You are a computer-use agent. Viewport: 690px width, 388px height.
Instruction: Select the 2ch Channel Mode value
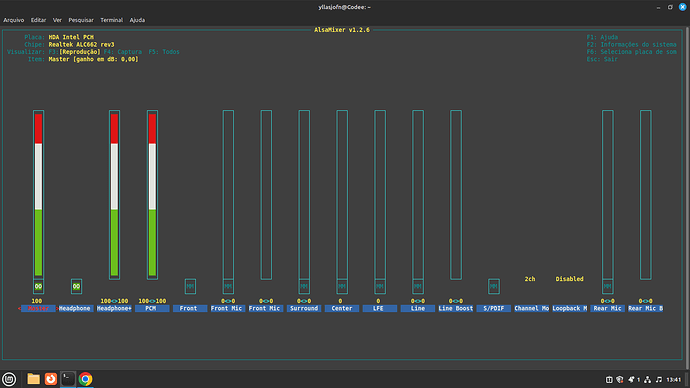point(530,279)
